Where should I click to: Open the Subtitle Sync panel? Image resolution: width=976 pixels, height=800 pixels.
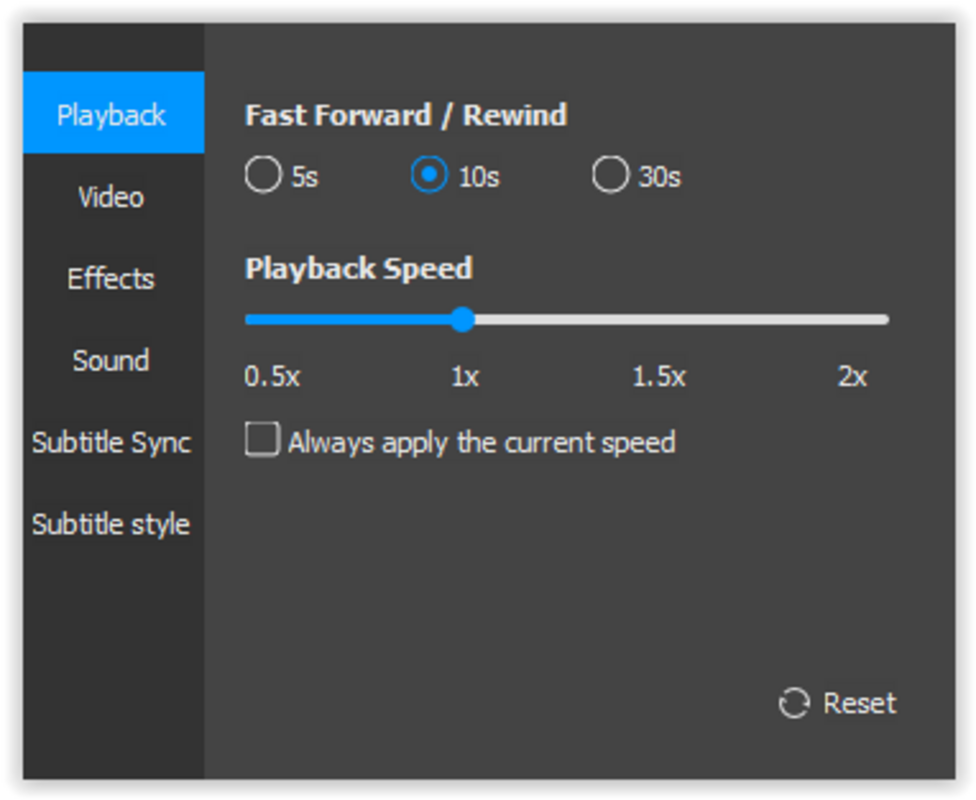[111, 442]
